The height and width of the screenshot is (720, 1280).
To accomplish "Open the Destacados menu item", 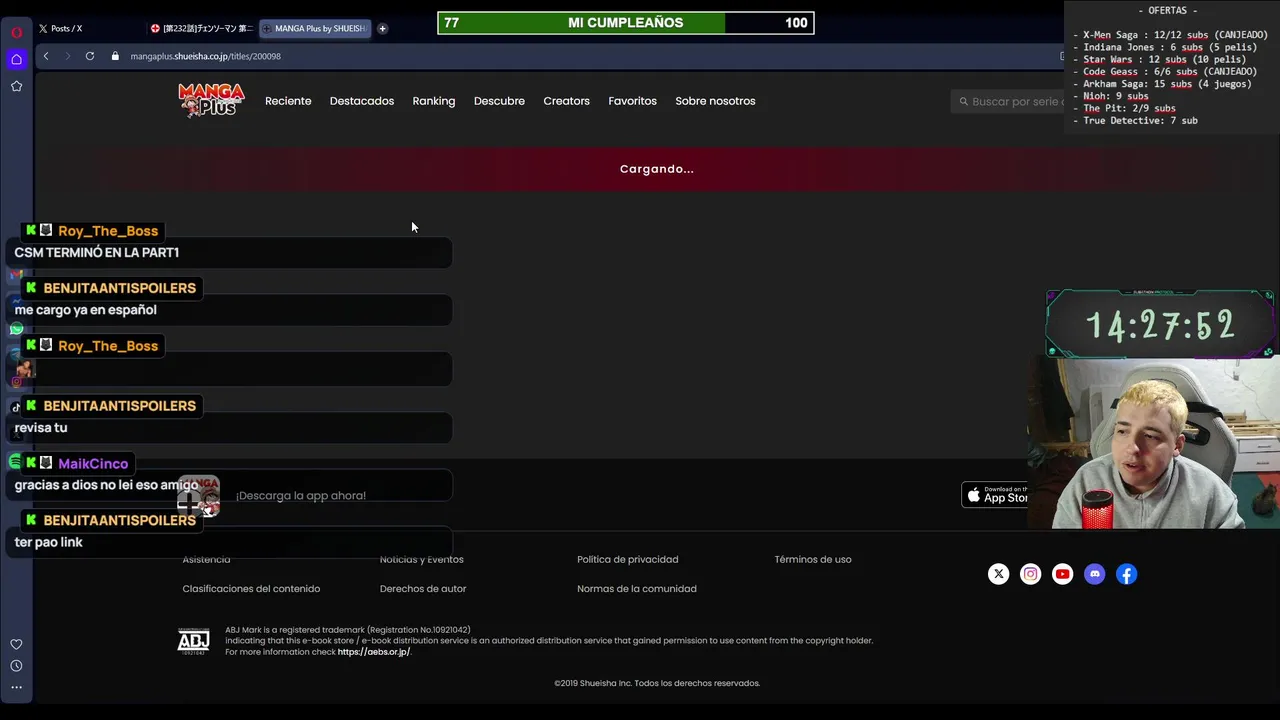I will pos(362,101).
